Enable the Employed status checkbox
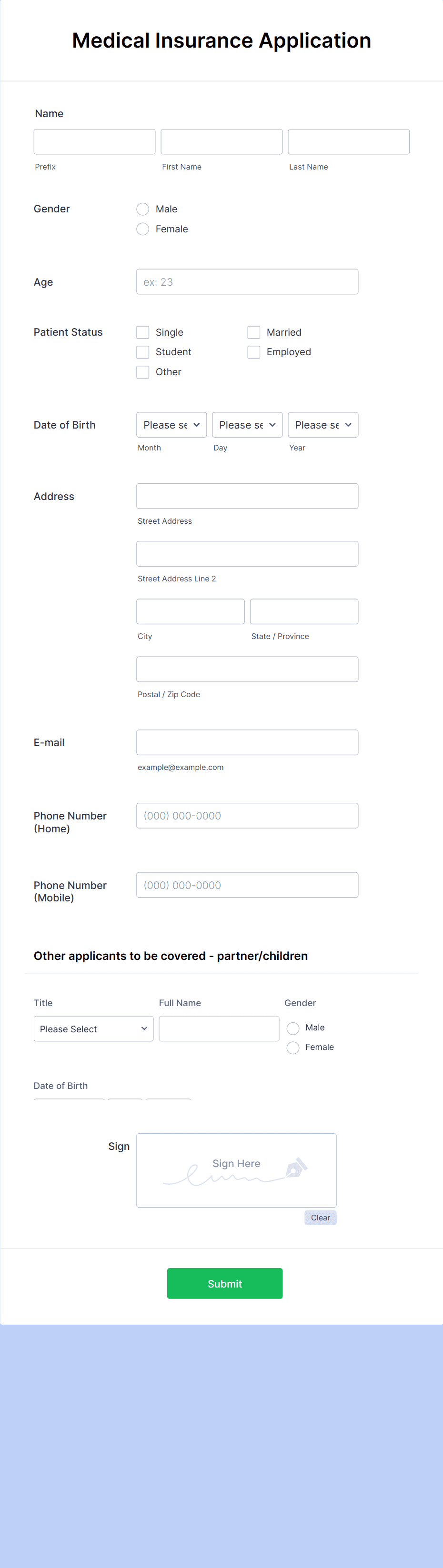The width and height of the screenshot is (443, 1568). (254, 352)
